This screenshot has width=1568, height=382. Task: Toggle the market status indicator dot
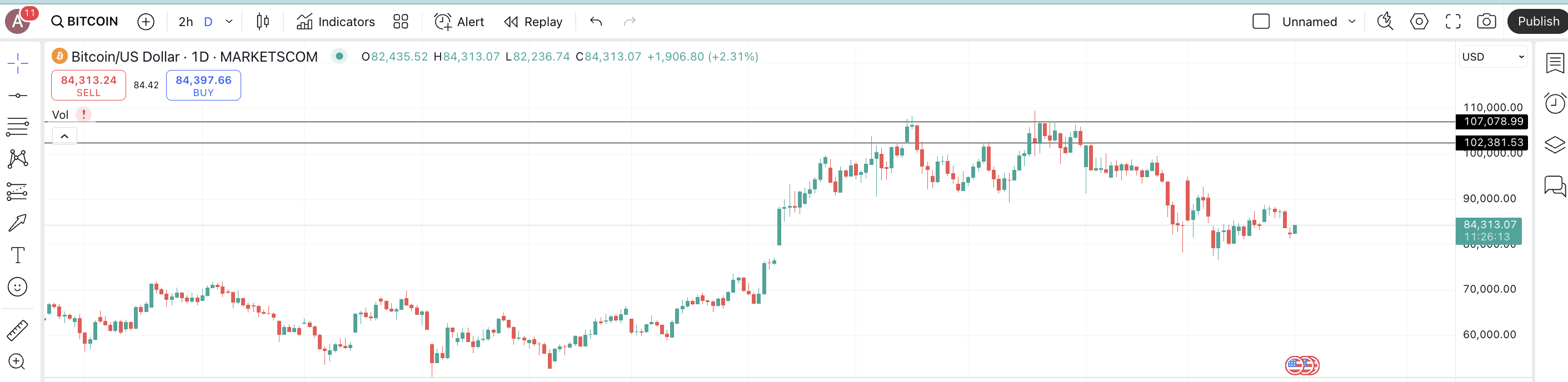(339, 57)
